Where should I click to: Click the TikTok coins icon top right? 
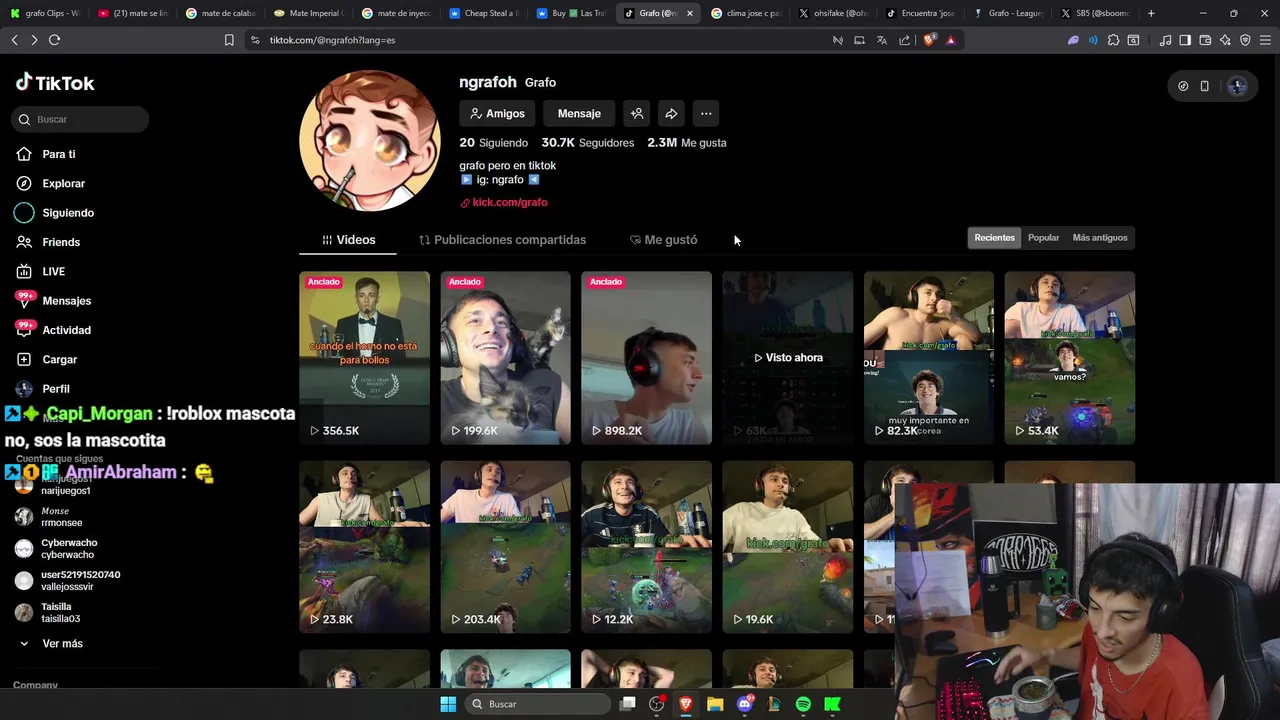click(1183, 86)
